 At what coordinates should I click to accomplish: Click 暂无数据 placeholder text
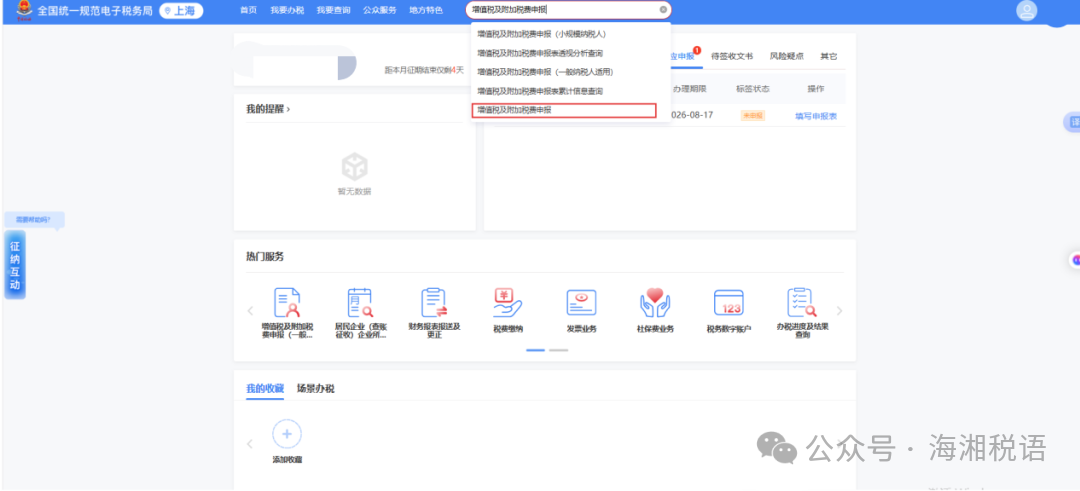354,191
